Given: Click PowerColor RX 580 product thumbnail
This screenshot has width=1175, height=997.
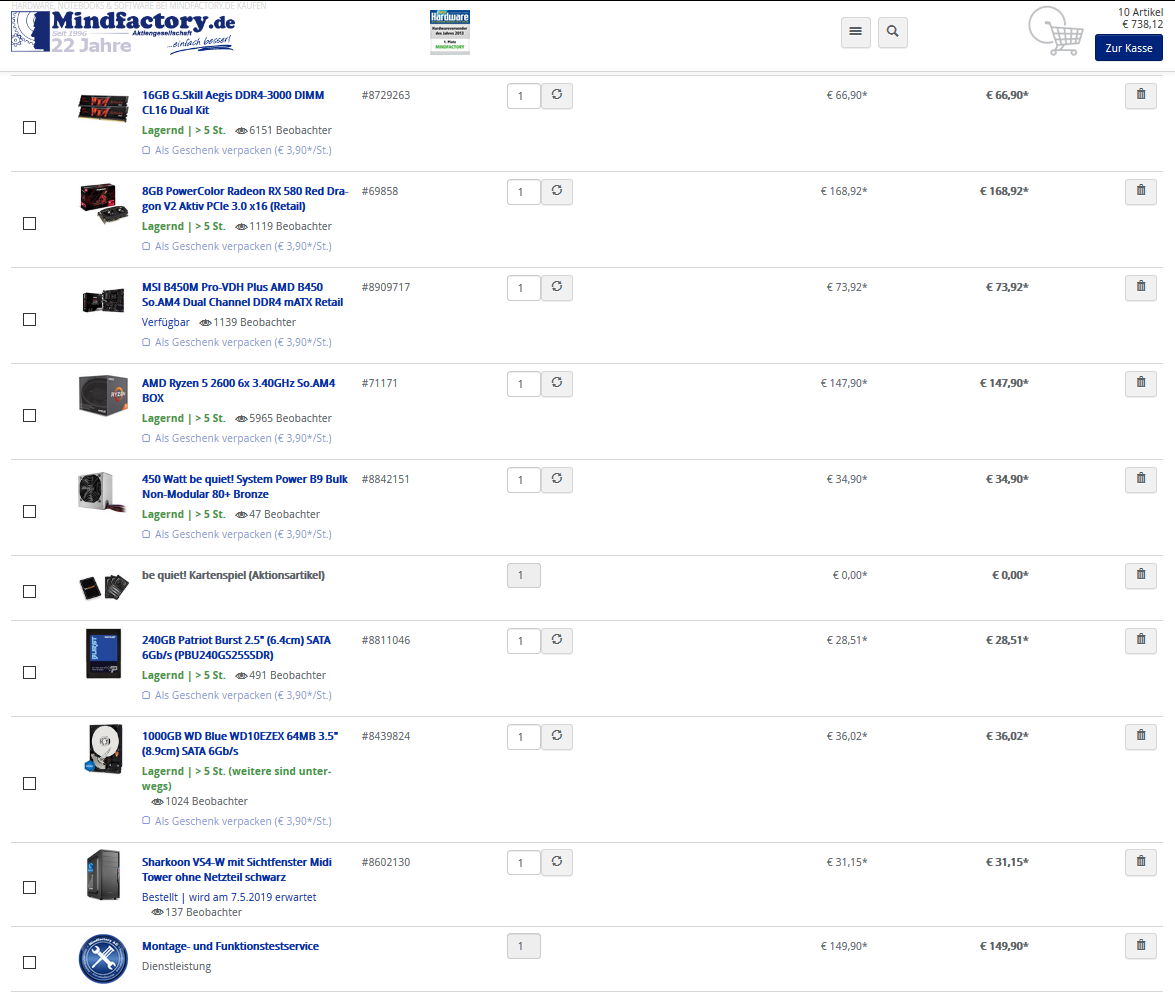Looking at the screenshot, I should 103,202.
